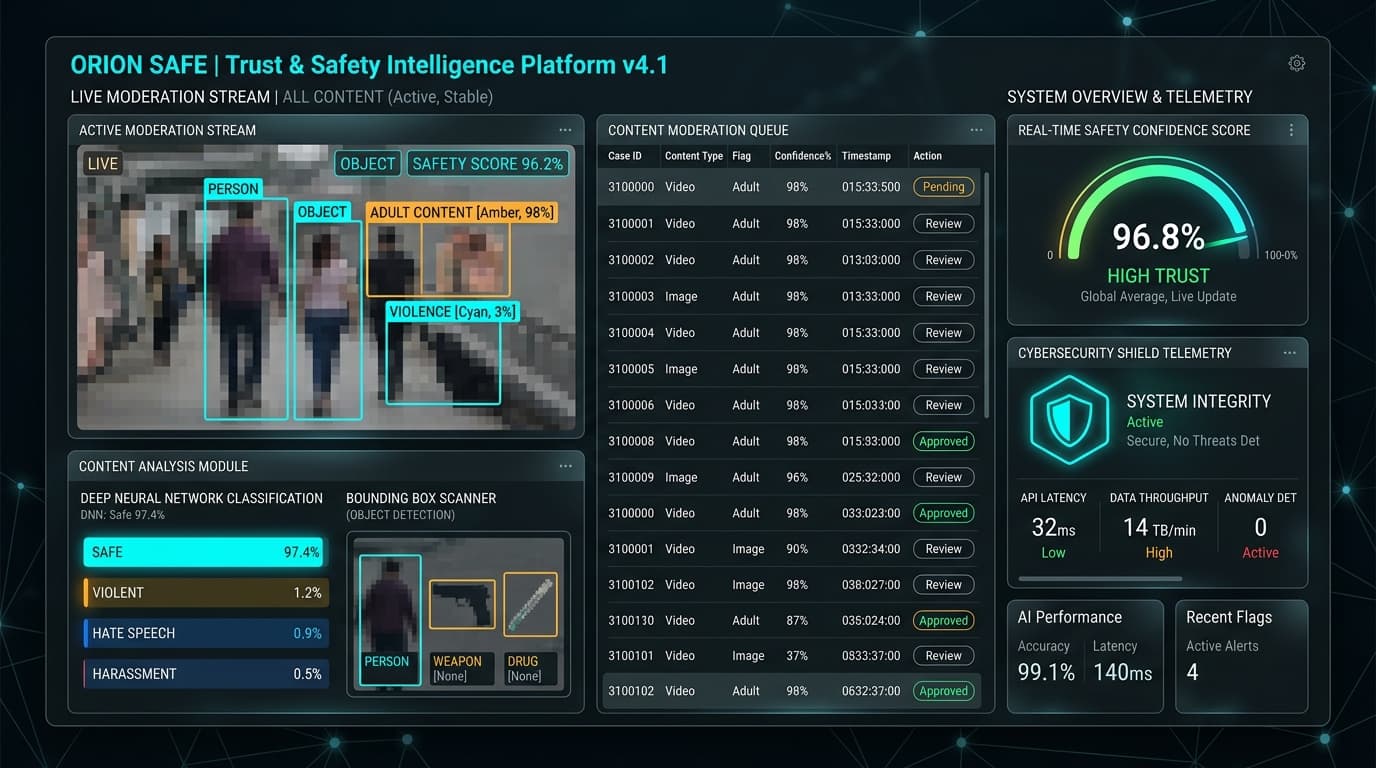Click Review for case 3100009
Viewport: 1376px width, 768px height.
[x=943, y=477]
